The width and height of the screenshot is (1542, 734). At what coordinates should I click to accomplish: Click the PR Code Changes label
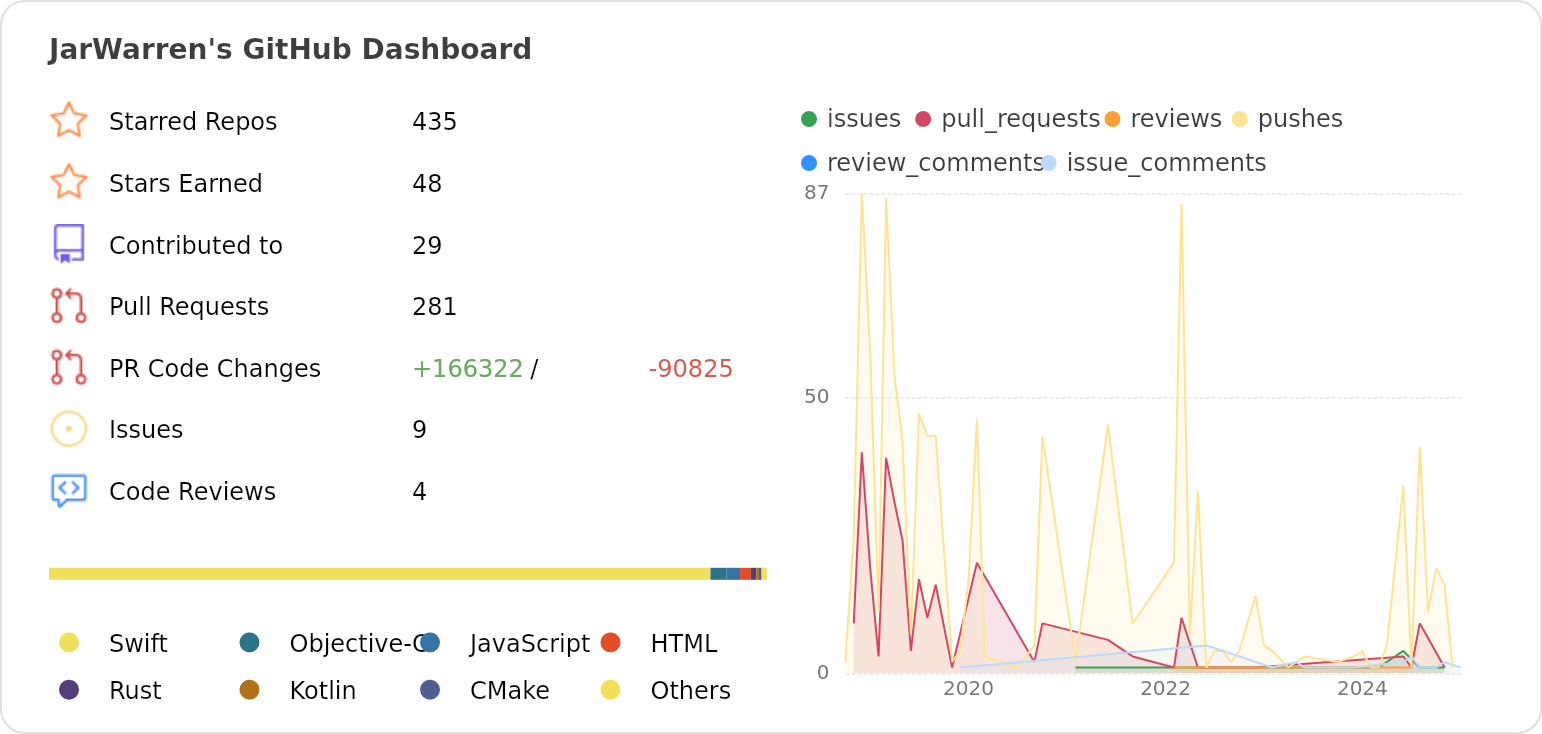tap(215, 369)
